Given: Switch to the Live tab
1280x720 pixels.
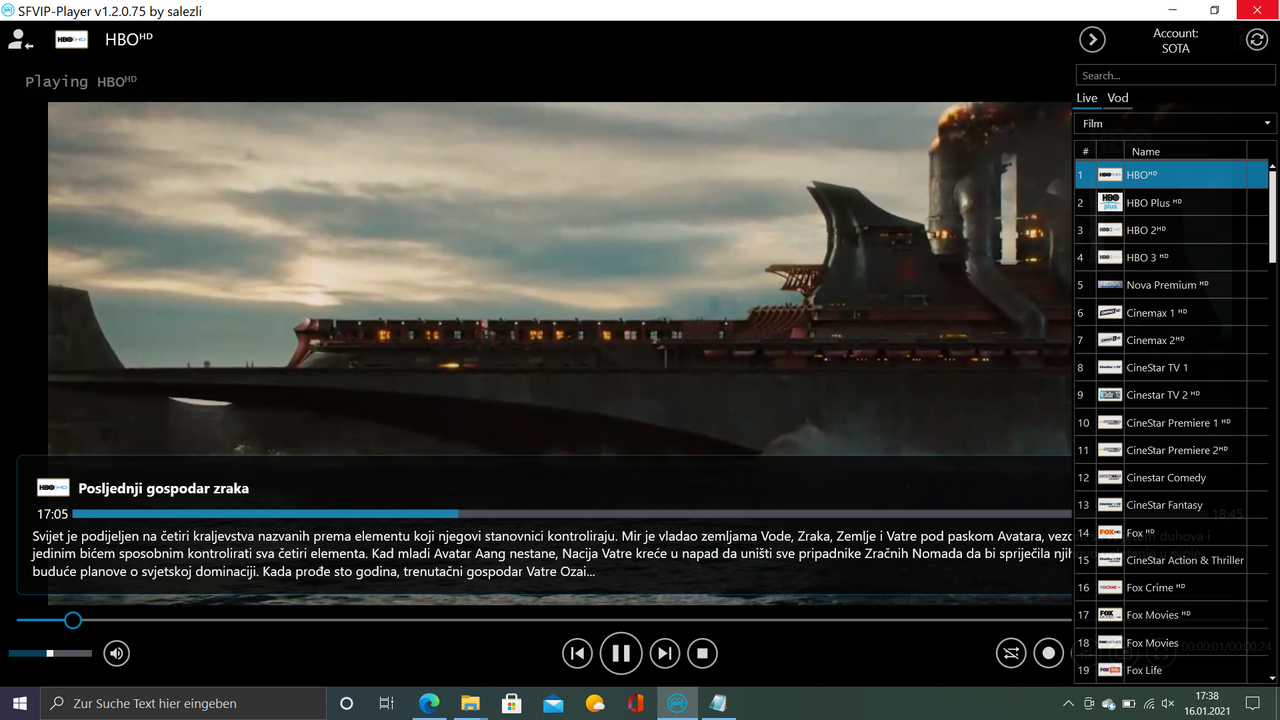Looking at the screenshot, I should pos(1087,98).
